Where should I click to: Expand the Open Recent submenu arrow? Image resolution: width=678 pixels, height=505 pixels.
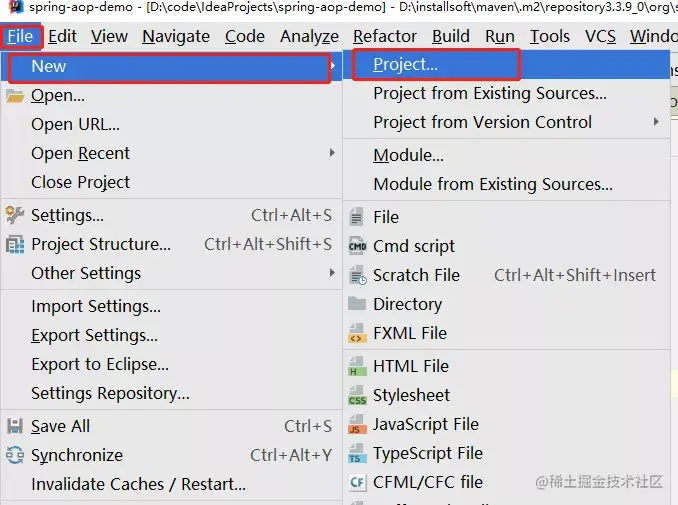332,153
